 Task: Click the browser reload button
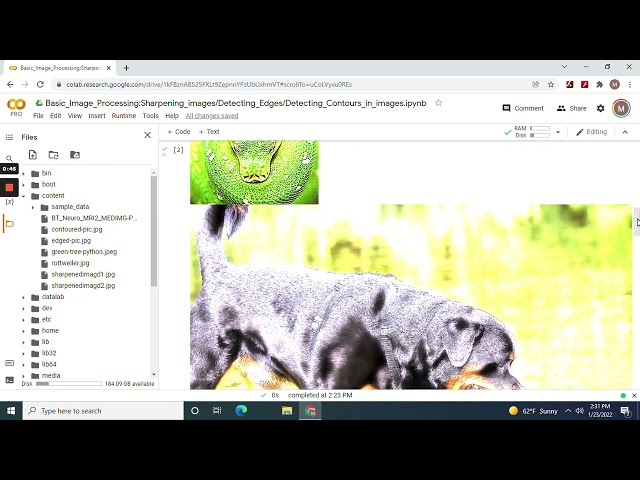(x=40, y=84)
